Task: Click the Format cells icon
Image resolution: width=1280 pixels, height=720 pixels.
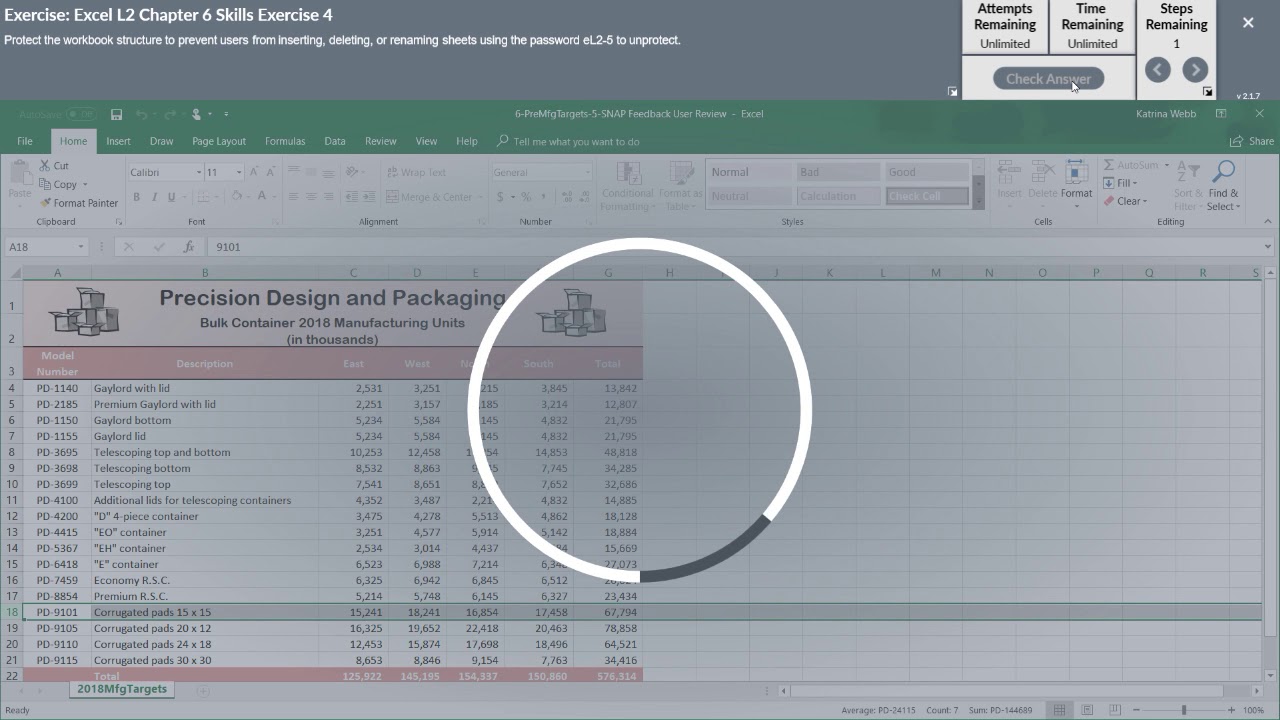Action: pyautogui.click(x=1076, y=172)
